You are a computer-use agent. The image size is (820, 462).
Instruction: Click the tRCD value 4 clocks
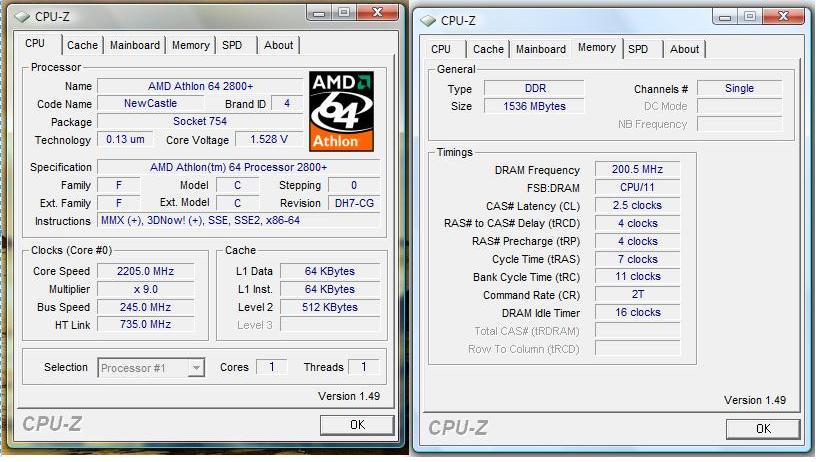pyautogui.click(x=637, y=223)
